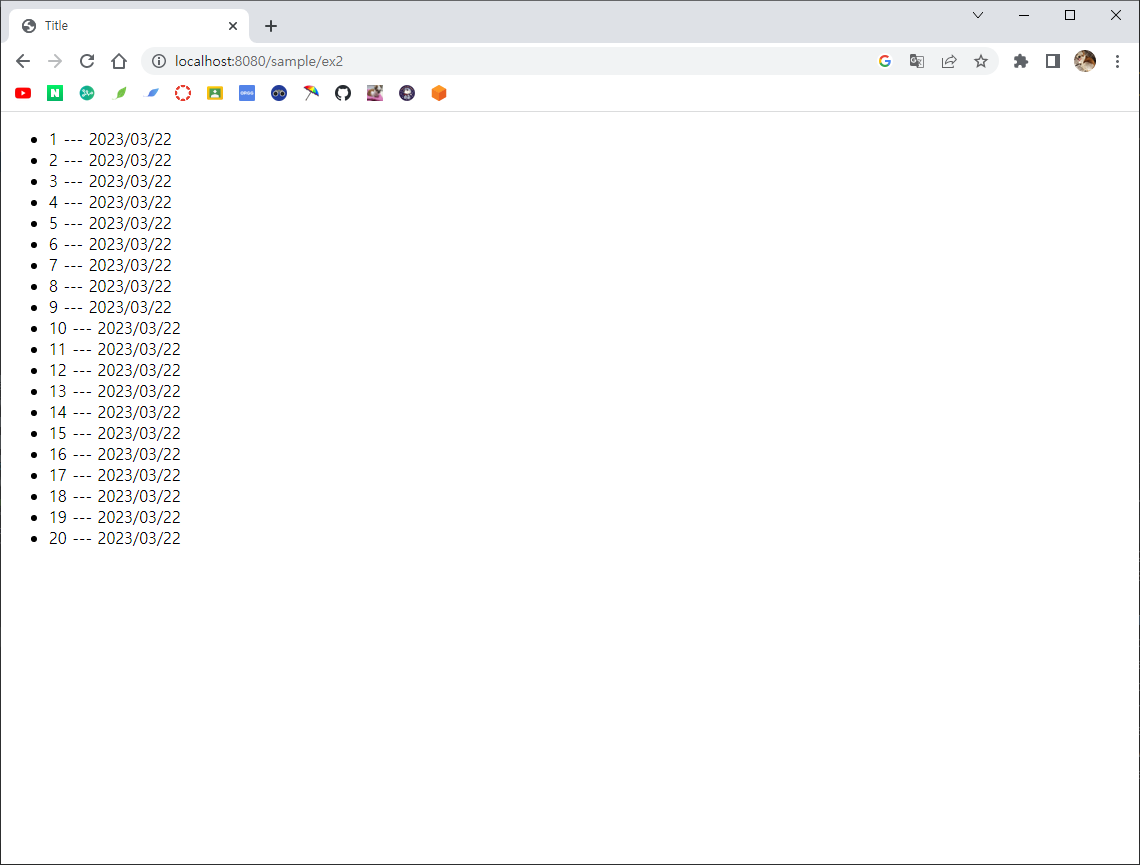Select the Title tab
Screen dimensions: 1140x865
click(120, 26)
